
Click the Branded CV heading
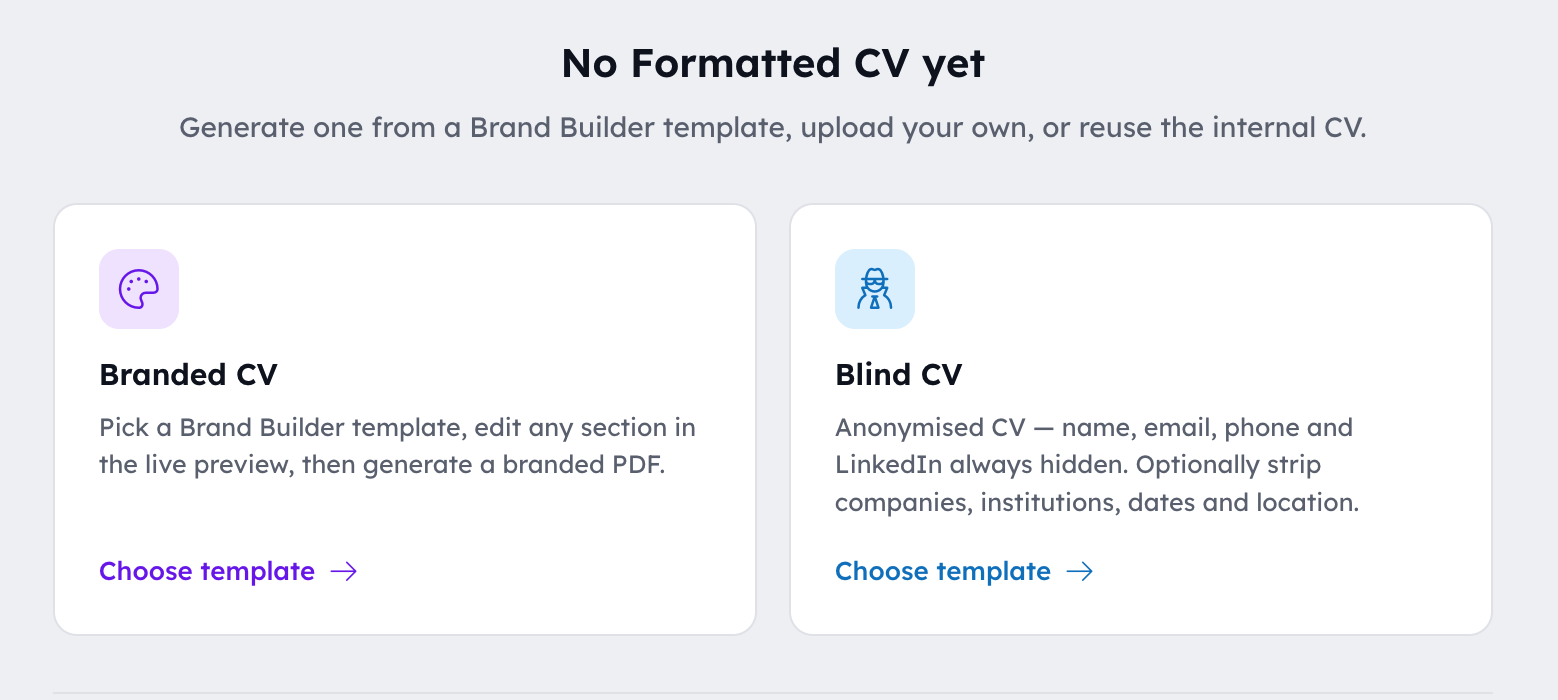187,374
